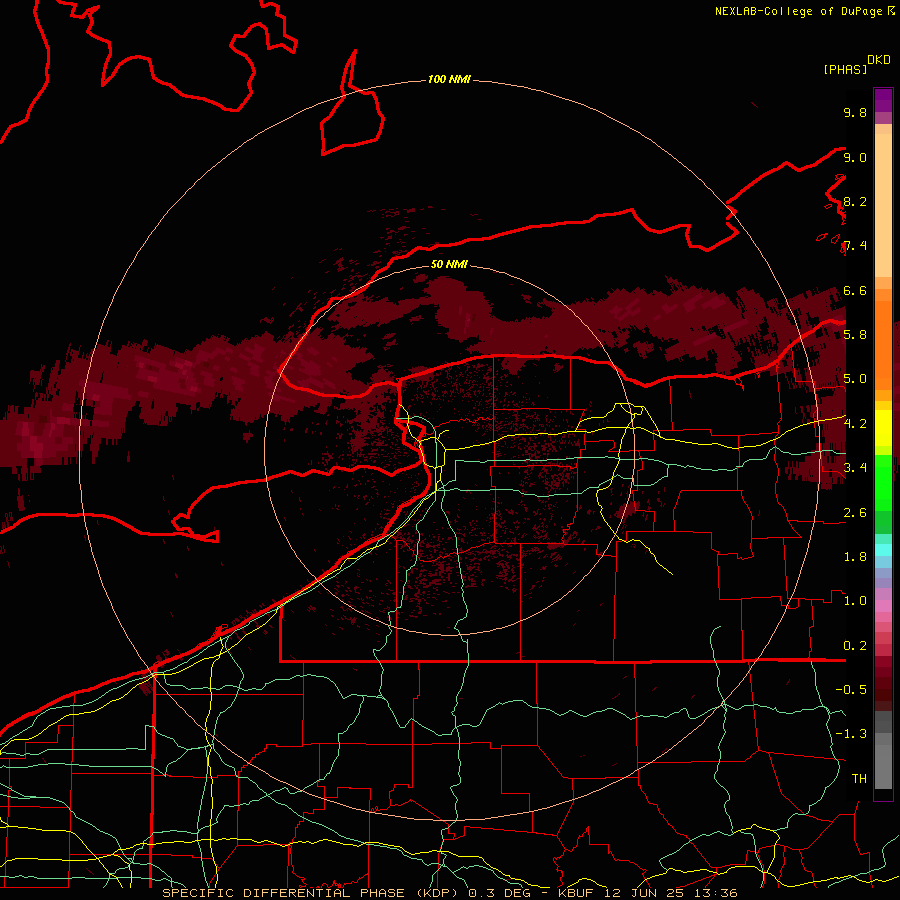Select the 6.6 legend value

[855, 290]
